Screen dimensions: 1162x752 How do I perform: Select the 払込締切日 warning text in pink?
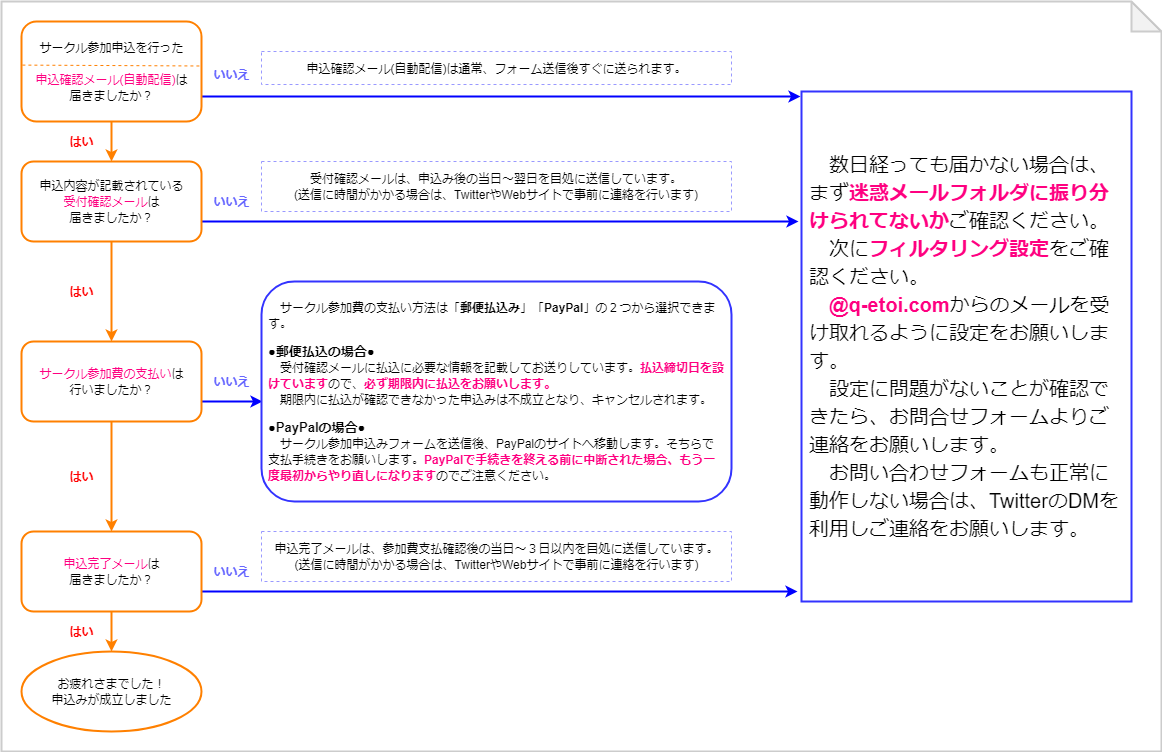coord(682,368)
